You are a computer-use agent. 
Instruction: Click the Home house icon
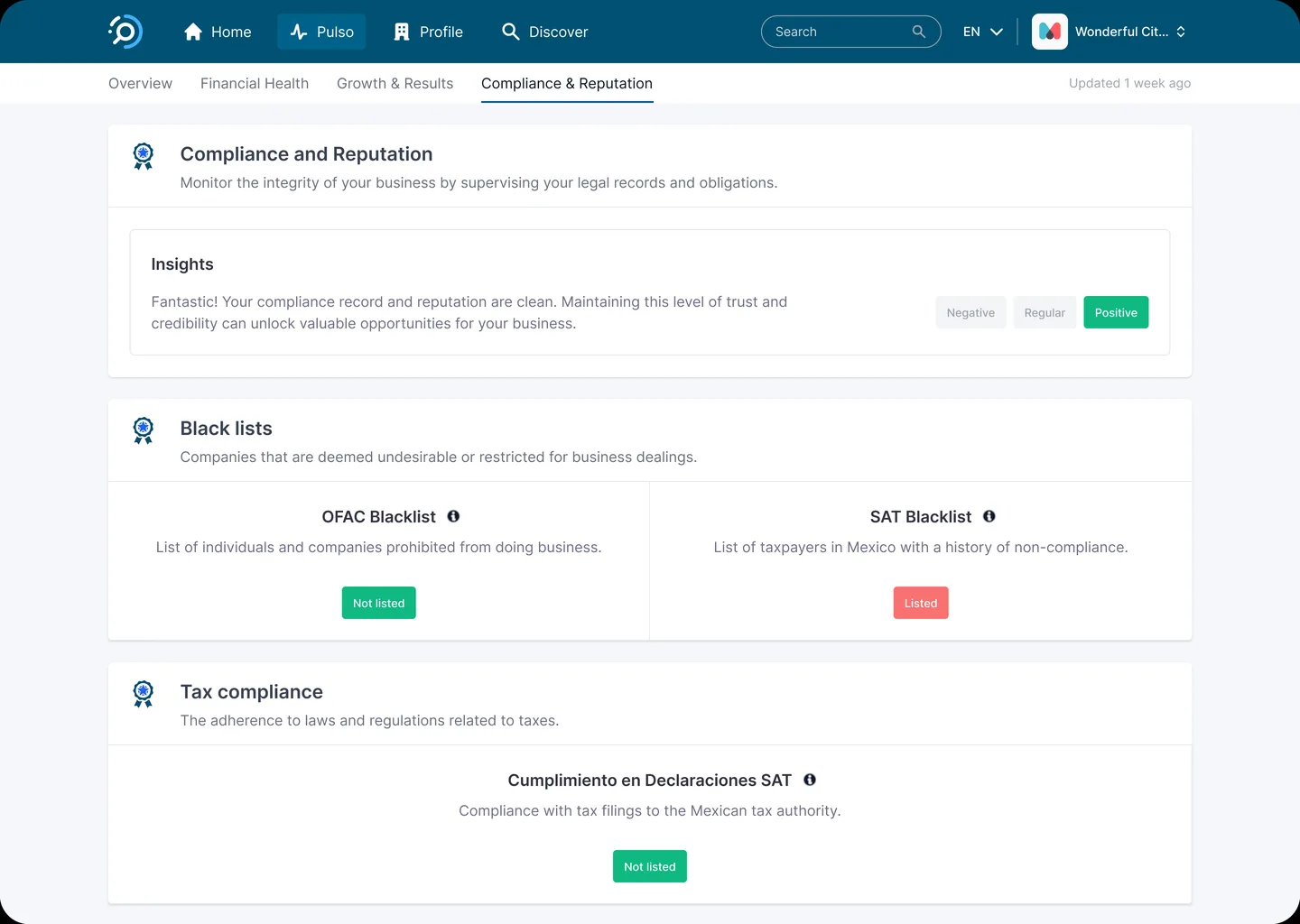(x=192, y=32)
